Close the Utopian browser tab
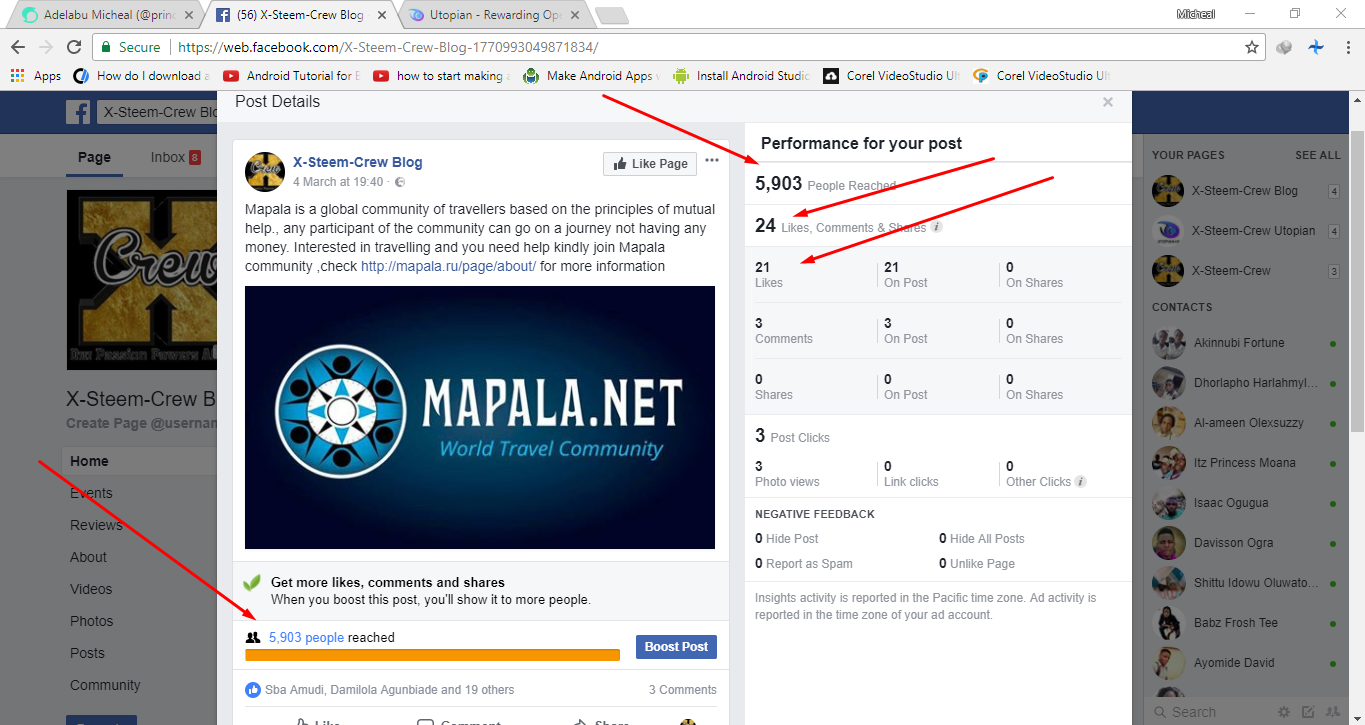This screenshot has height=725, width=1365. pos(573,15)
